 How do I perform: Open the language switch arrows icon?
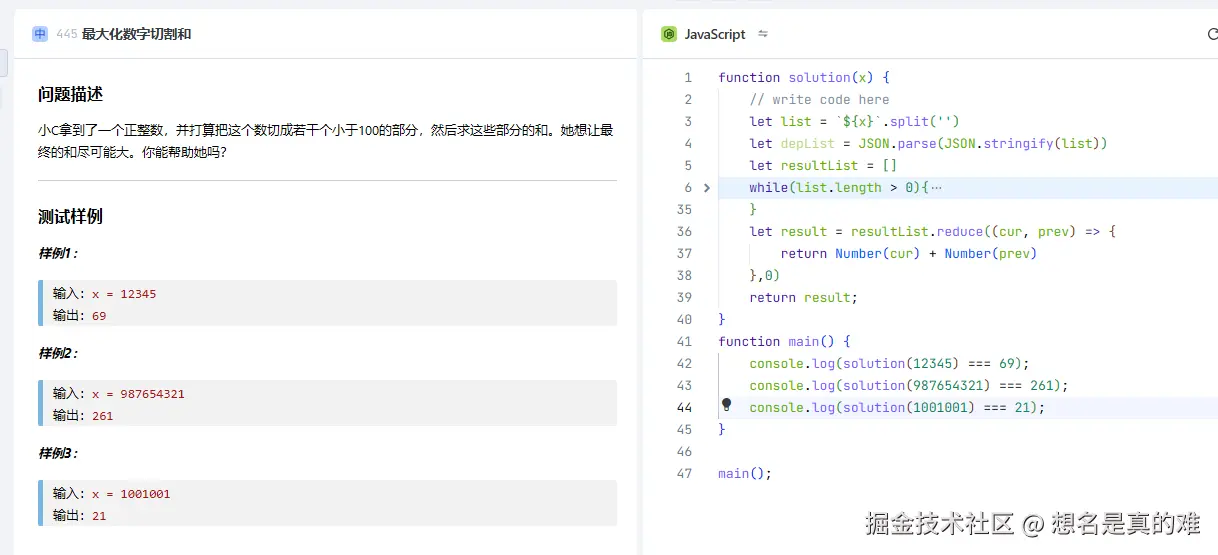763,34
